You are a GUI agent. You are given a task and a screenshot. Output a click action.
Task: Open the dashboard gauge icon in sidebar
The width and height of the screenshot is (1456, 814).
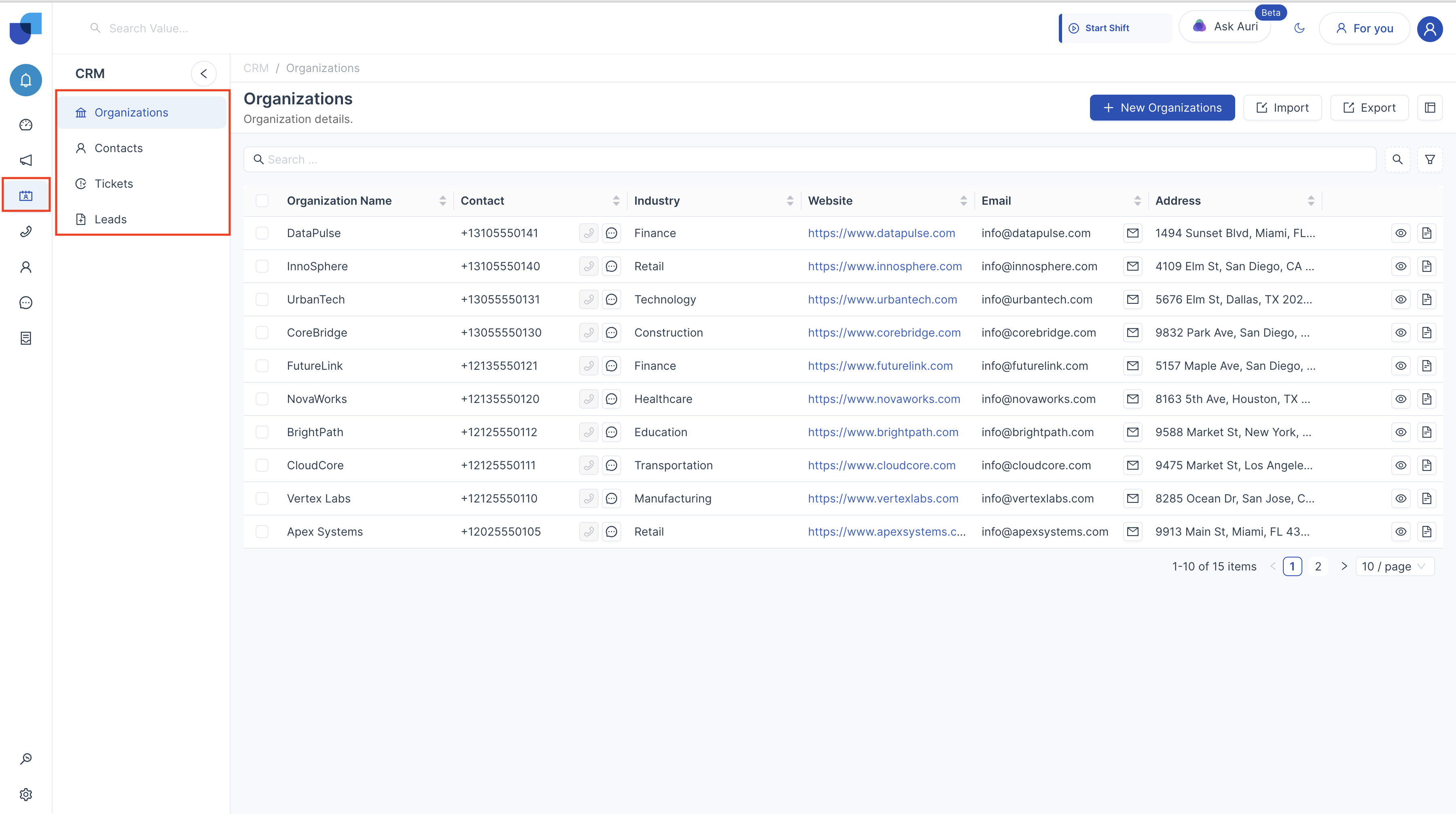click(26, 124)
